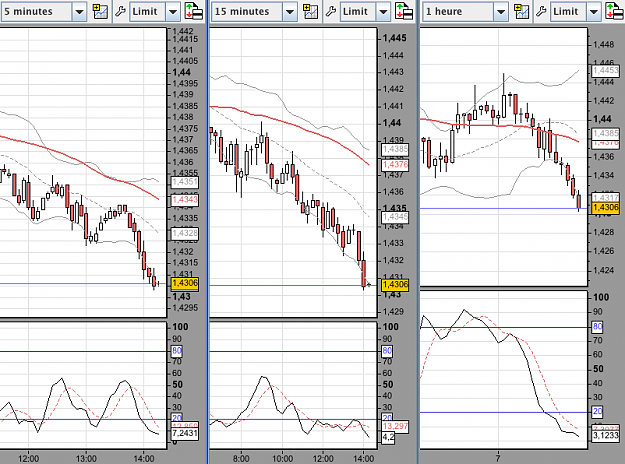Click the 14:00 time label on 5 minutes axis
This screenshot has width=625, height=464.
pos(143,459)
